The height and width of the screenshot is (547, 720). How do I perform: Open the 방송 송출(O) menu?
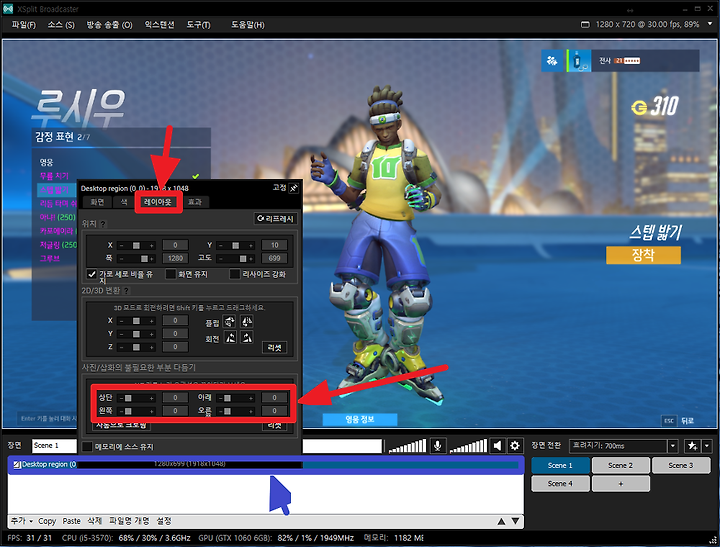[x=109, y=25]
